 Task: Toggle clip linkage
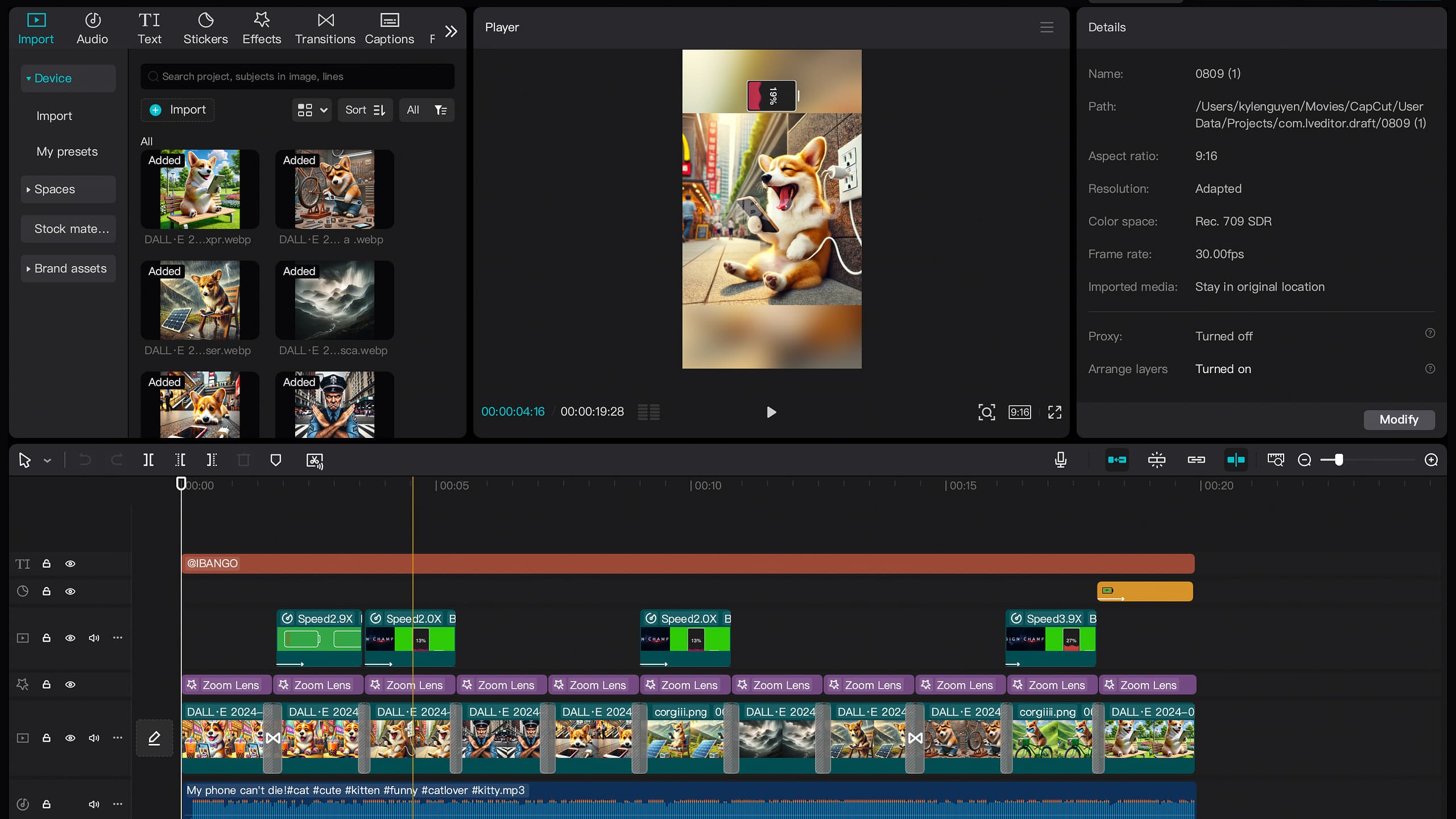[x=1197, y=460]
